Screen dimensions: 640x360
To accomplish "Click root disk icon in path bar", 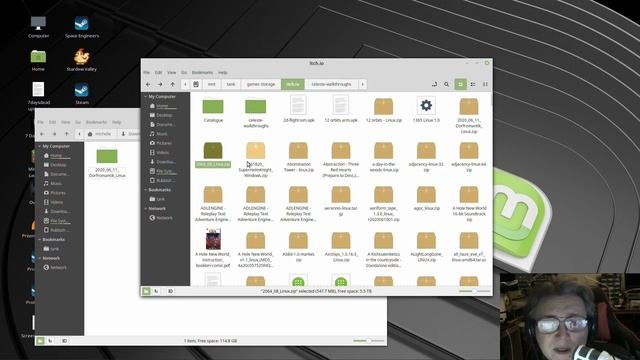I will pos(196,84).
